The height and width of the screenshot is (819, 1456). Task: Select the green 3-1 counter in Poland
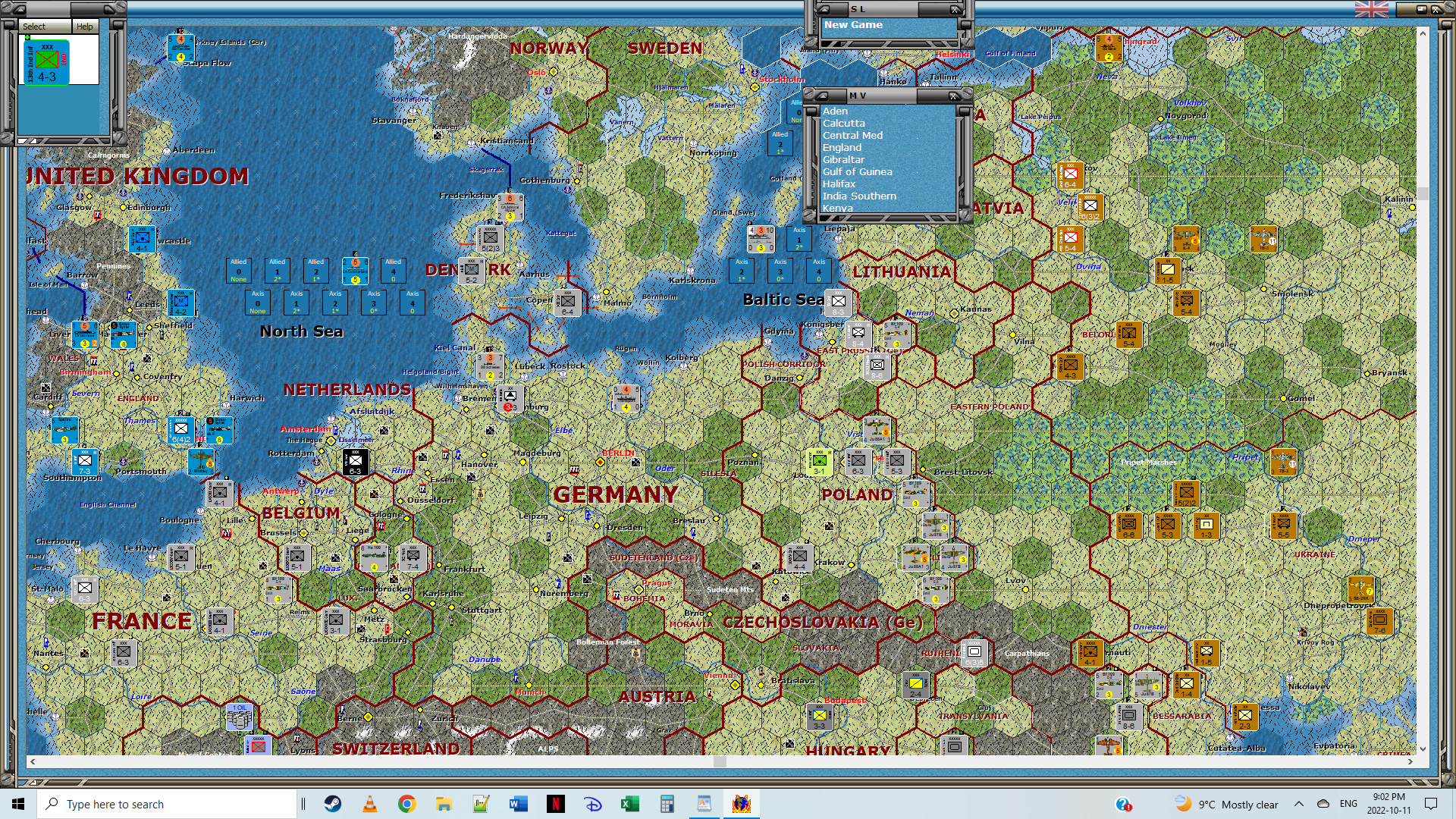(819, 462)
